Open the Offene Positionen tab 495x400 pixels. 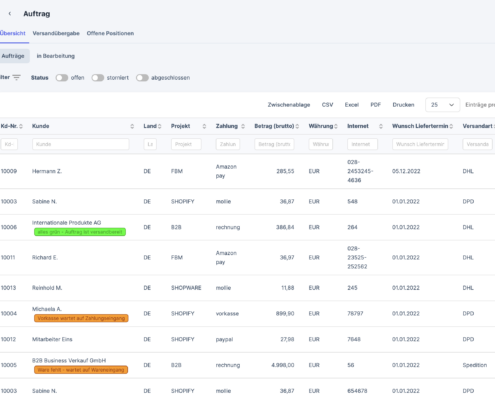[110, 33]
